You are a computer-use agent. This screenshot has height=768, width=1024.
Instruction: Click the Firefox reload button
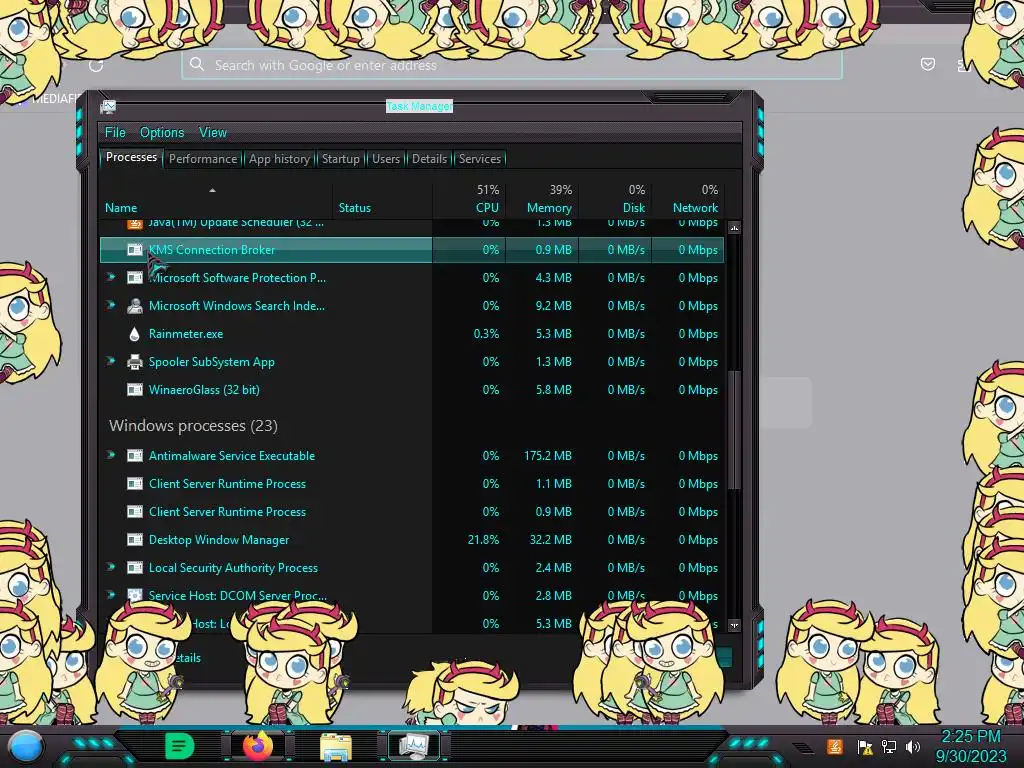pos(96,65)
